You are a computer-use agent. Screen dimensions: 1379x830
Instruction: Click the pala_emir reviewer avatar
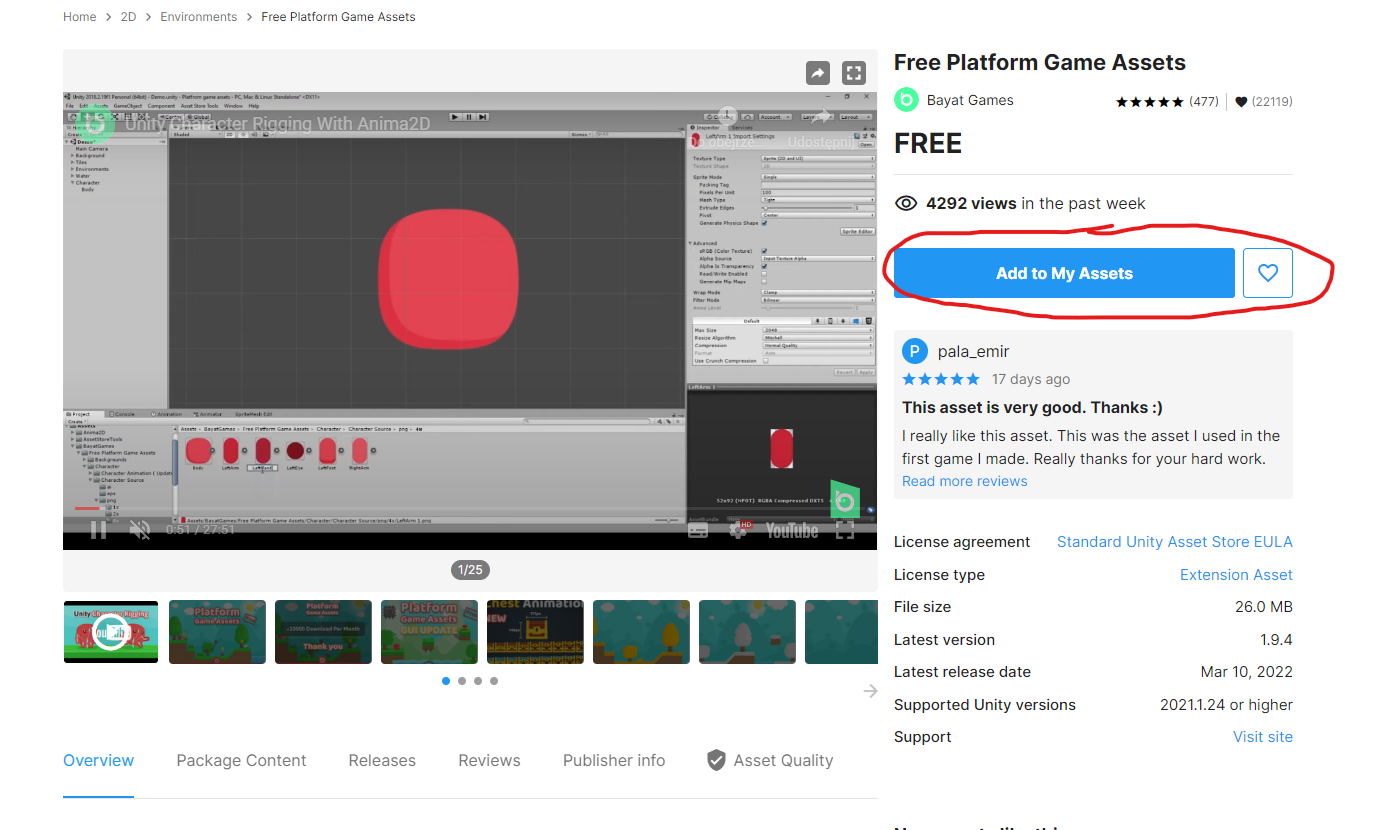(915, 352)
